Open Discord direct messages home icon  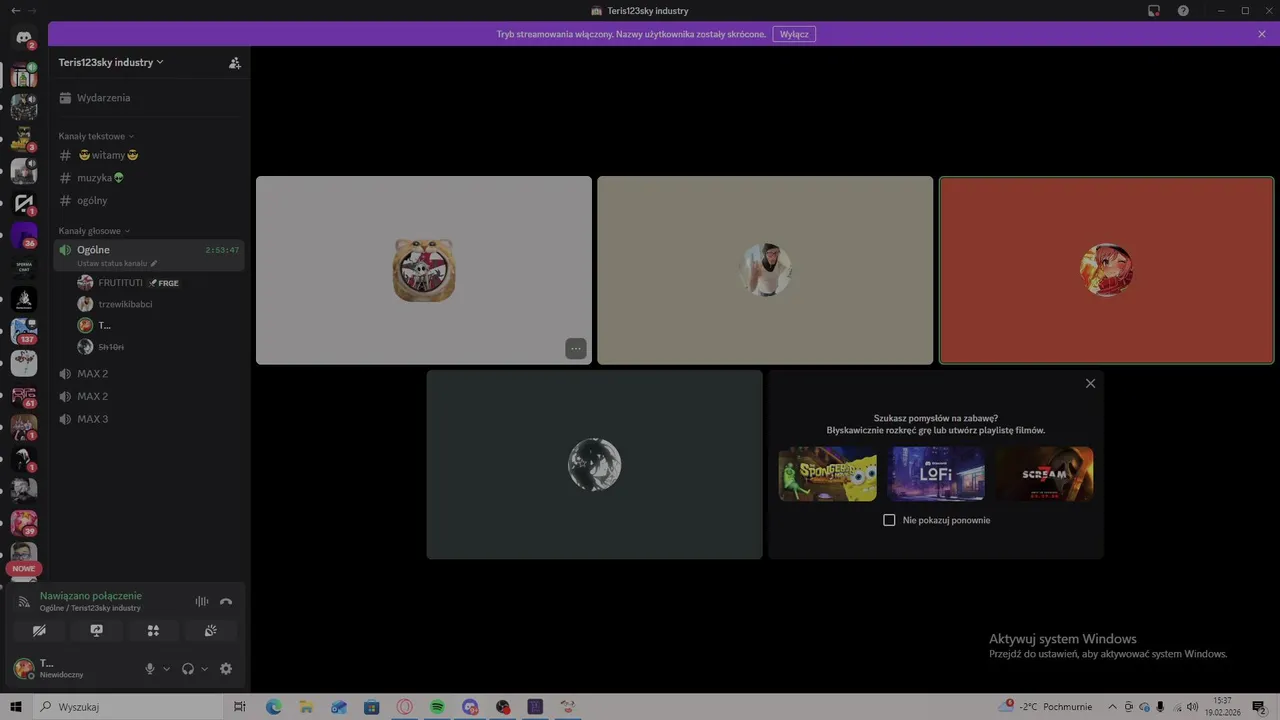pos(24,38)
